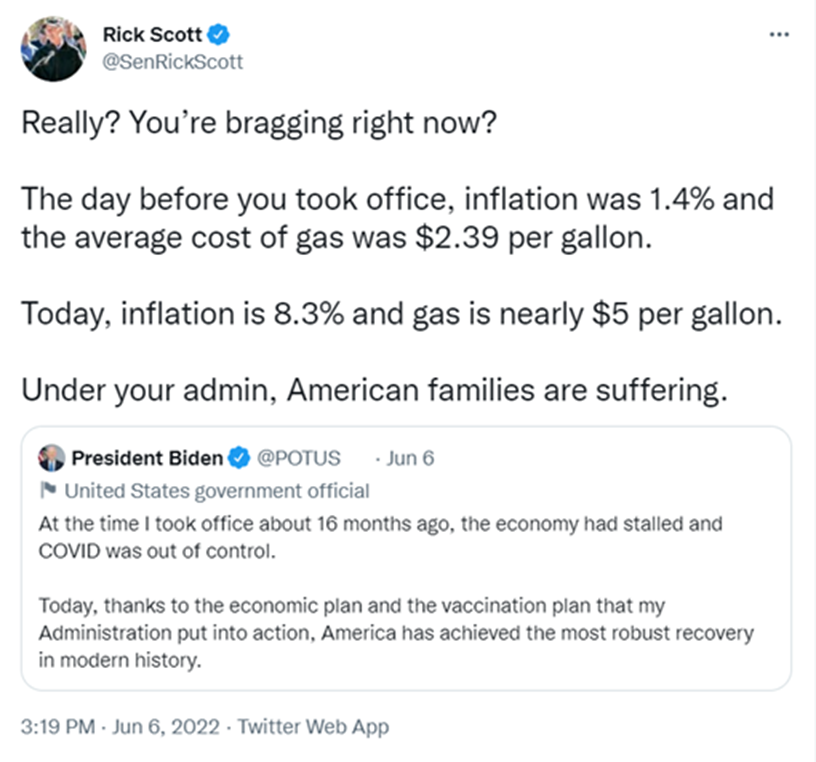Open the quoted tweet about robust recovery
The image size is (816, 762).
[406, 558]
